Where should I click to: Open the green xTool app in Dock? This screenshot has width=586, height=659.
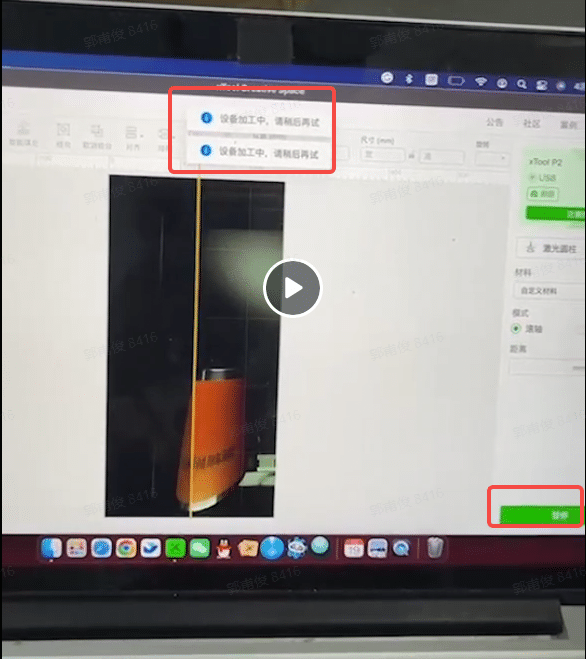(175, 548)
